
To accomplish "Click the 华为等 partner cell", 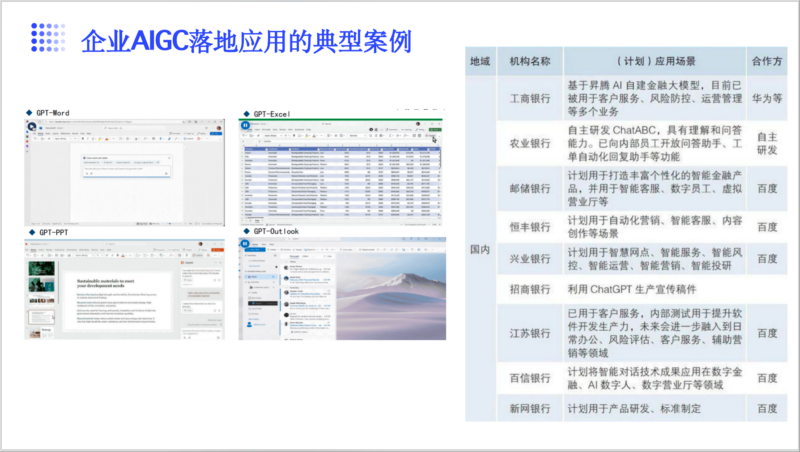I will pos(767,98).
